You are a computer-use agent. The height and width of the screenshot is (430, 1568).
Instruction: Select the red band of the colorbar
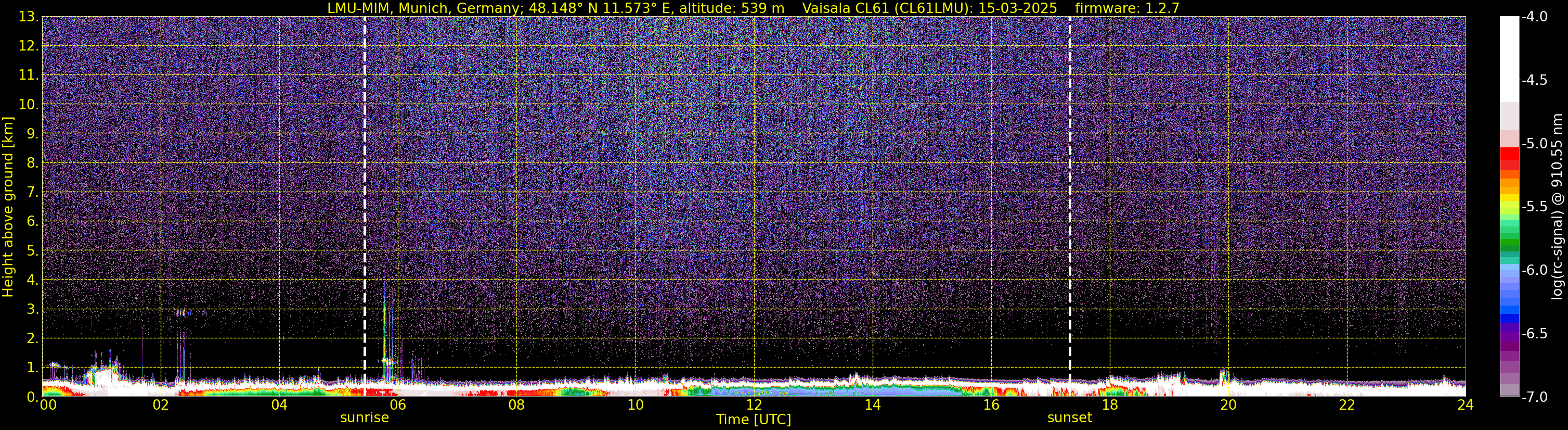(1510, 154)
